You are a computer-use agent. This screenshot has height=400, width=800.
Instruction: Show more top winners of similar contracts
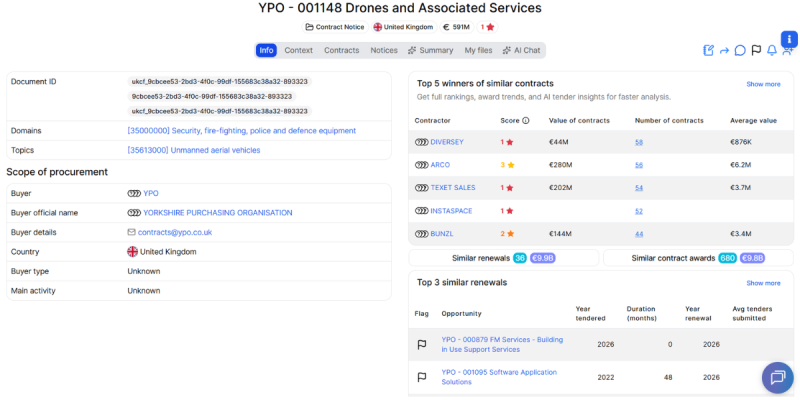pyautogui.click(x=763, y=84)
